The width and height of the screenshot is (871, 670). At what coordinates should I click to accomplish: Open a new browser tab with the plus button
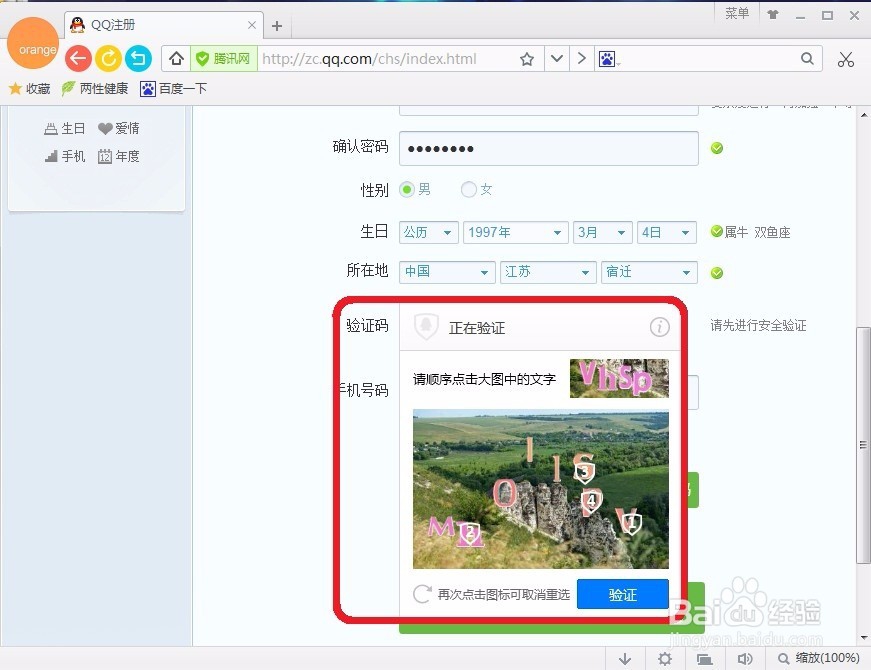coord(277,26)
